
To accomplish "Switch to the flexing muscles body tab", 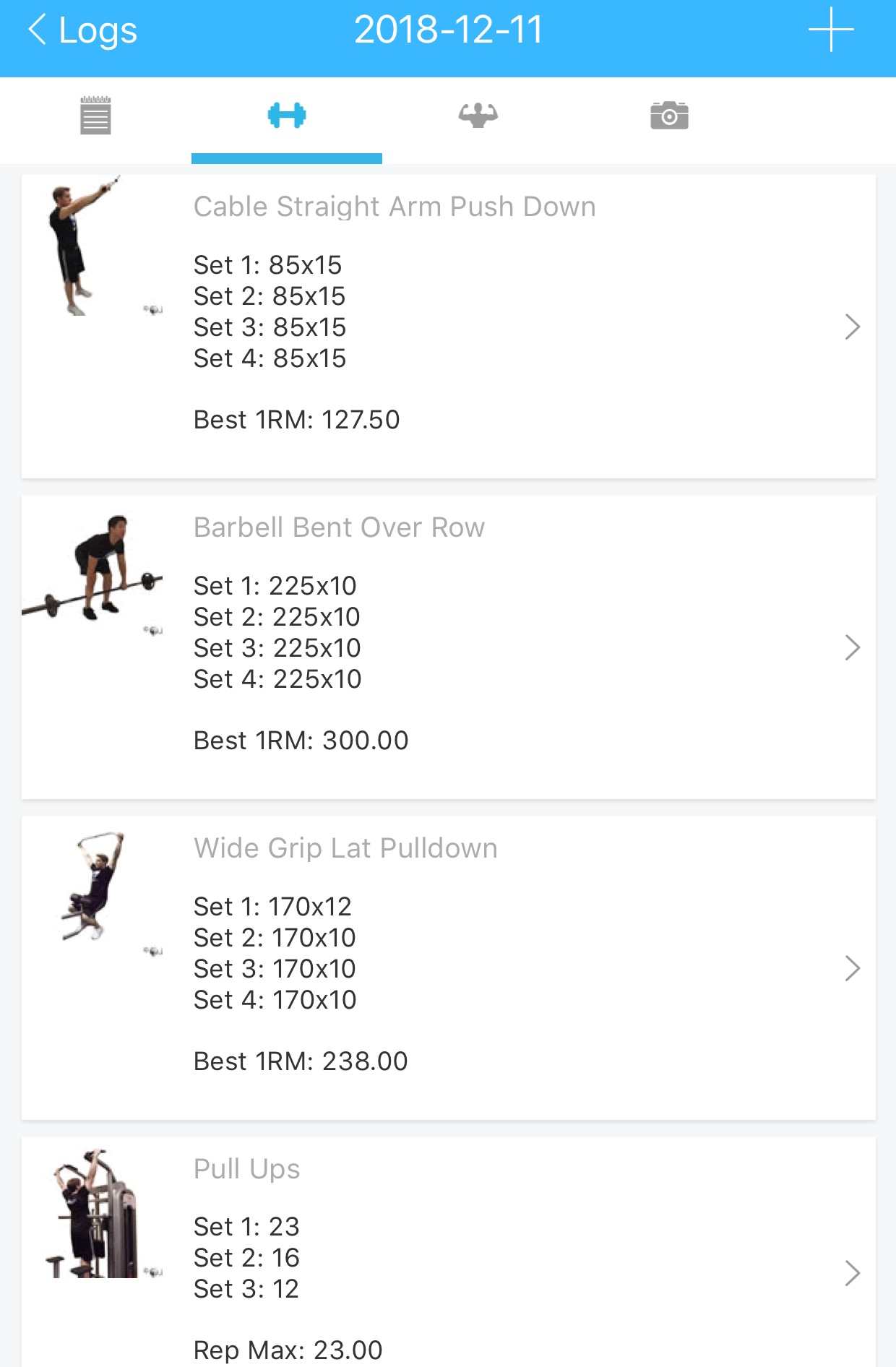I will 478,116.
